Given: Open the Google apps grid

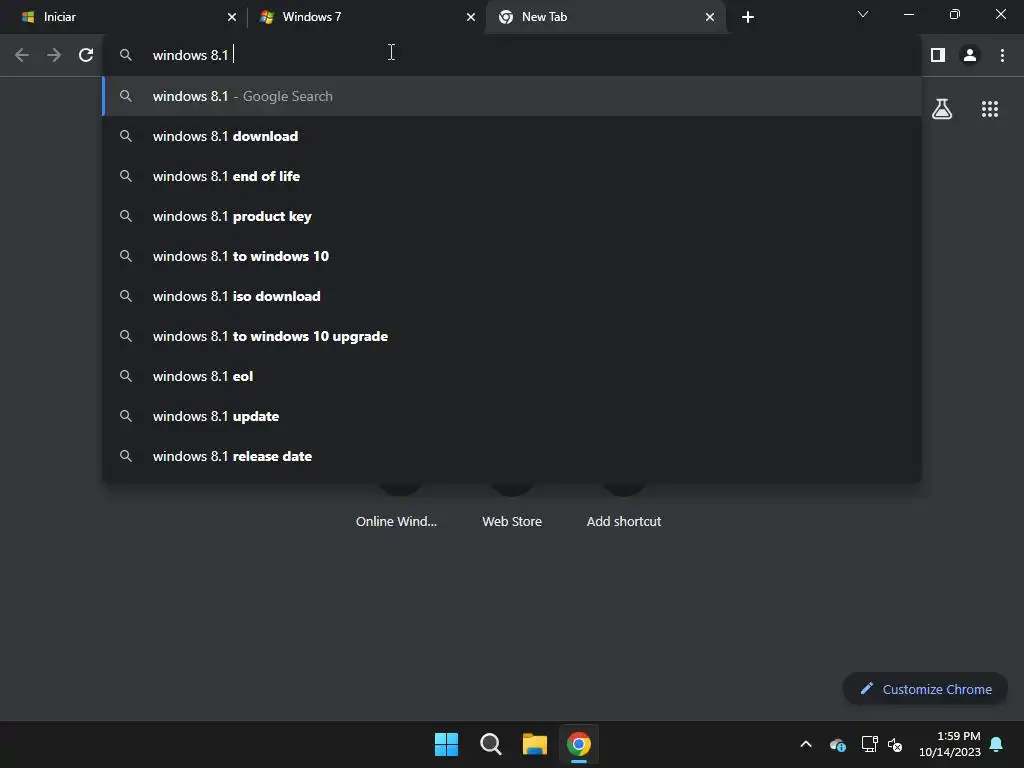Looking at the screenshot, I should [x=990, y=109].
